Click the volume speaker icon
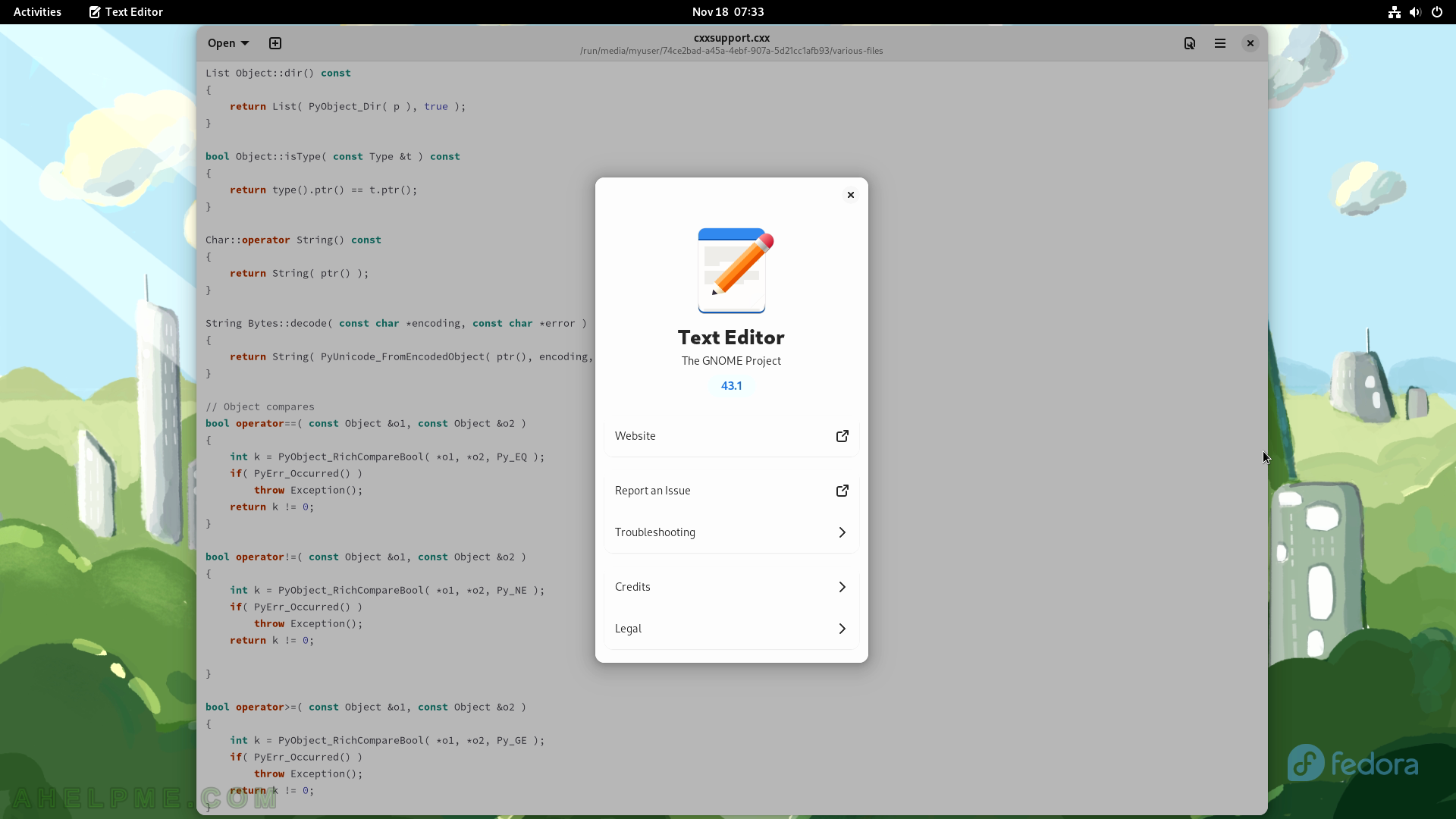Screen dimensions: 1456x819 [1415, 12]
